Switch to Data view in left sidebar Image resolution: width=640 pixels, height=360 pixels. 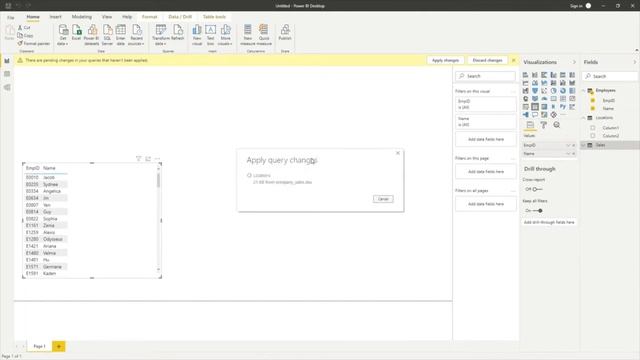pos(7,74)
